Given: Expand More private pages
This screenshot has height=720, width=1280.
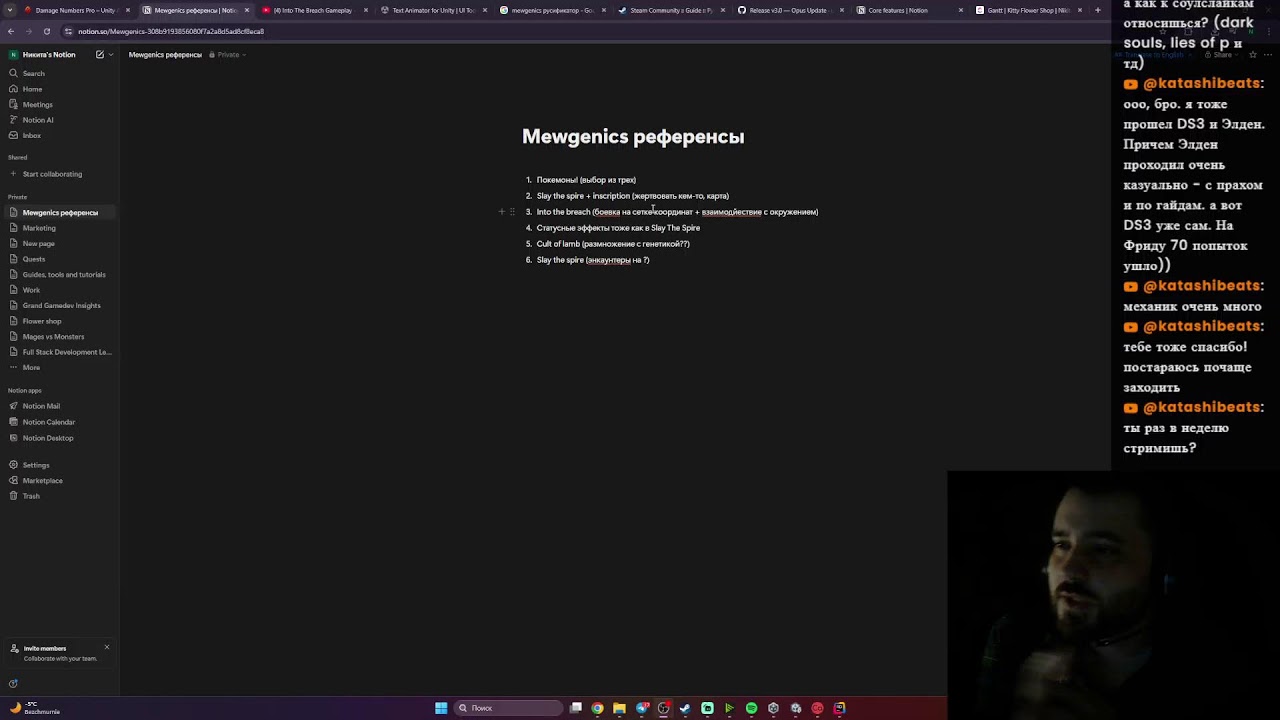Looking at the screenshot, I should tap(60, 367).
